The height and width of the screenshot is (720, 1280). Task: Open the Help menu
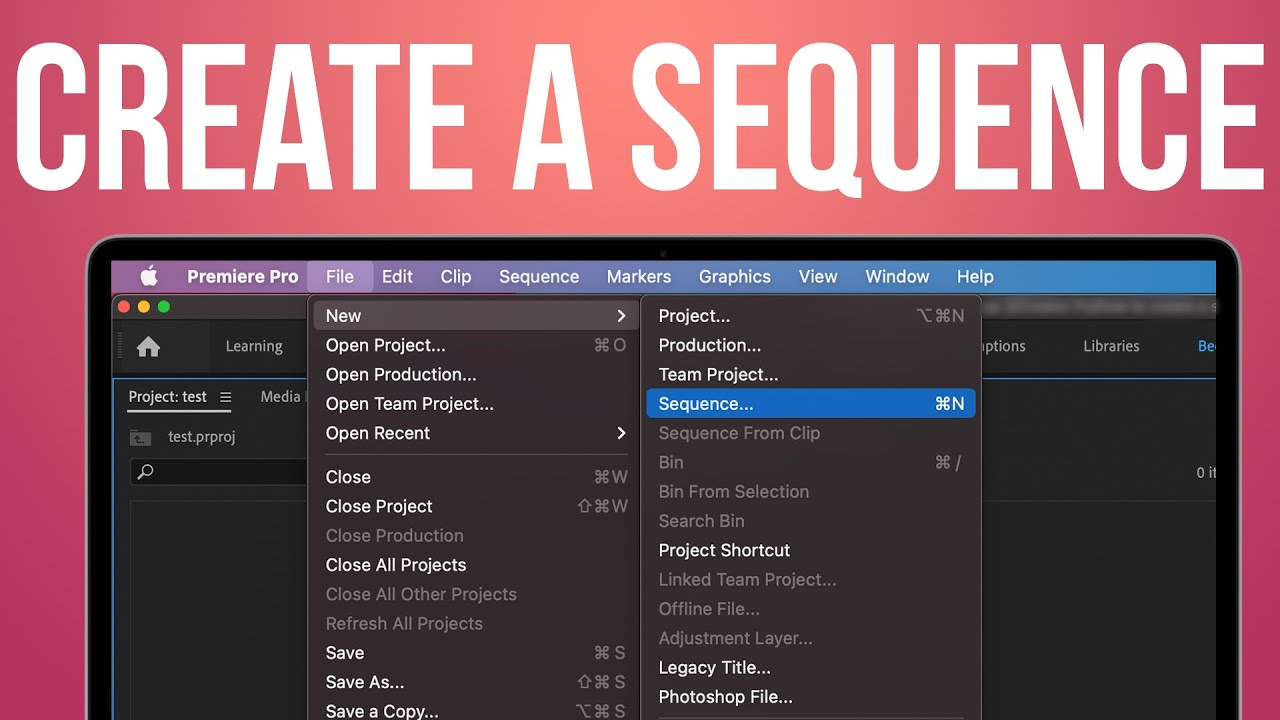click(x=975, y=277)
